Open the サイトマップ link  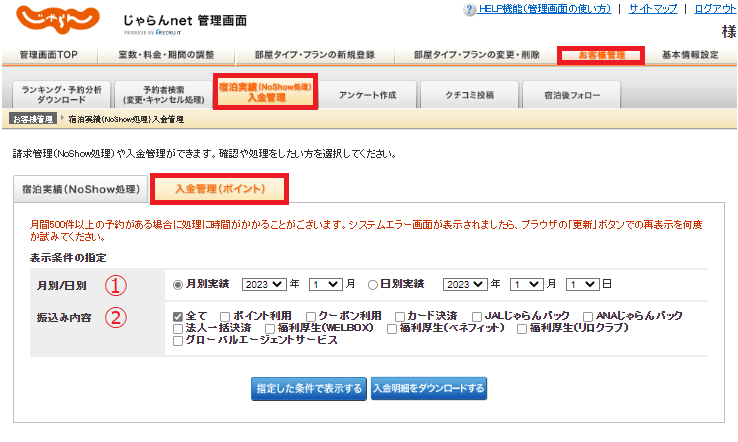click(652, 8)
